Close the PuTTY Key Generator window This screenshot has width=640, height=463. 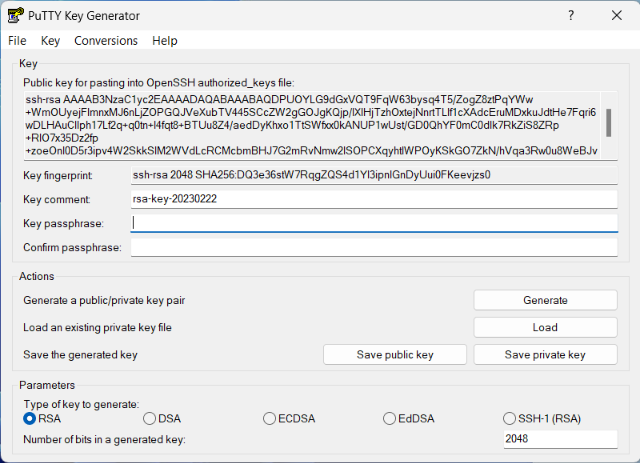pos(616,16)
